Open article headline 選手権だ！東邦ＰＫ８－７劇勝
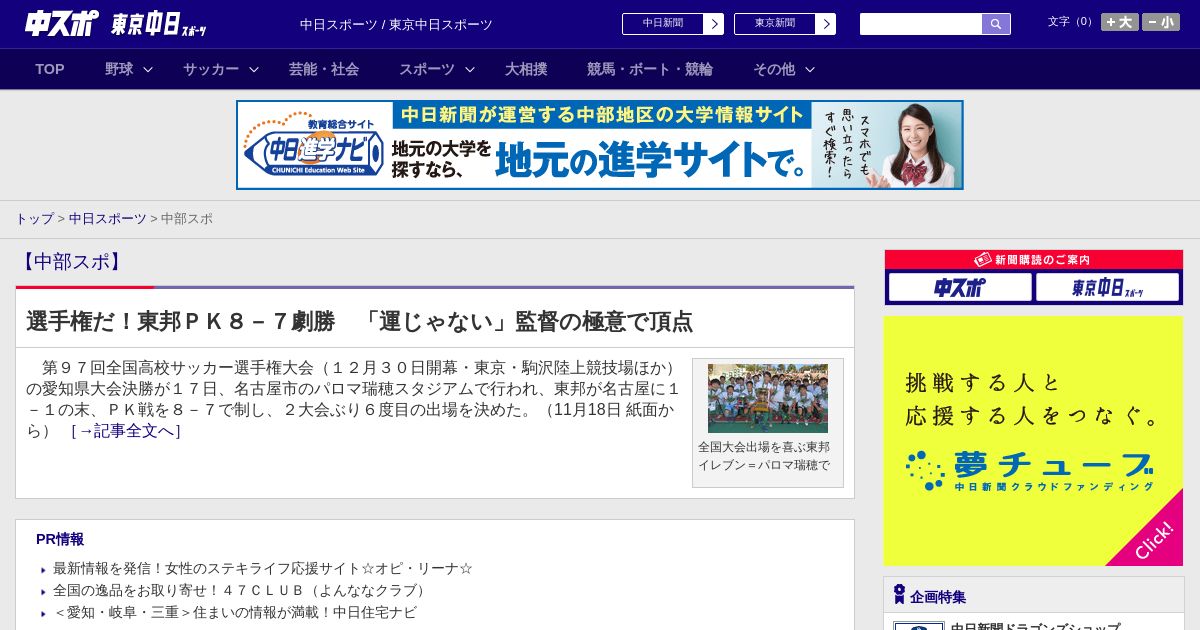Screen dimensions: 1200x630 pos(359,321)
